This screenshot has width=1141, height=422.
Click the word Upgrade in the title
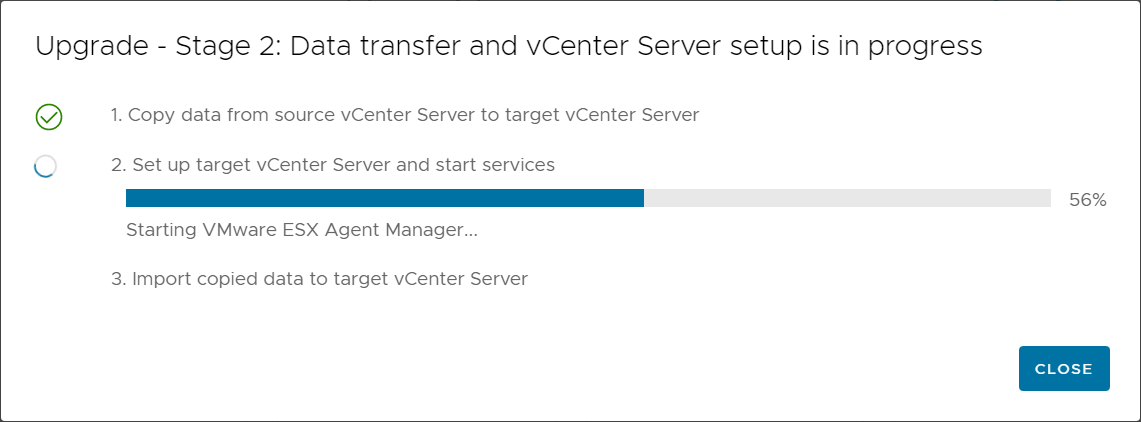tap(92, 49)
